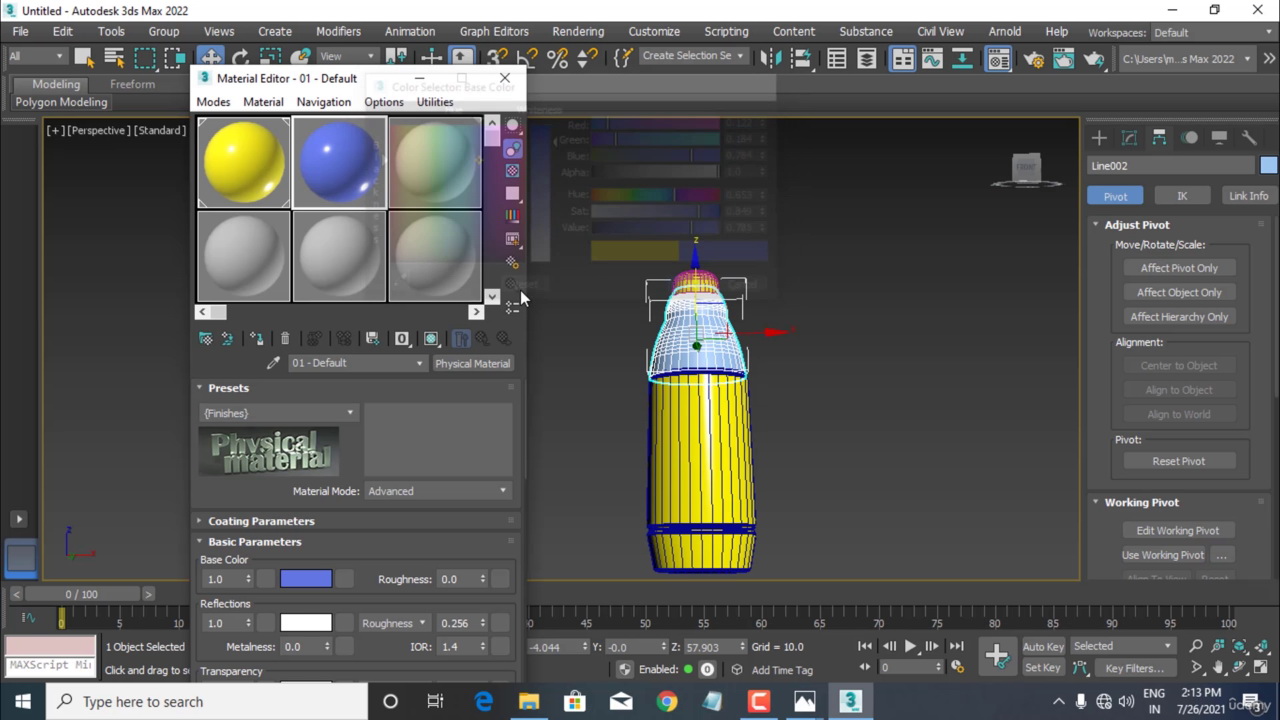Viewport: 1280px width, 720px height.
Task: Open the Rendering menu
Action: (x=578, y=31)
